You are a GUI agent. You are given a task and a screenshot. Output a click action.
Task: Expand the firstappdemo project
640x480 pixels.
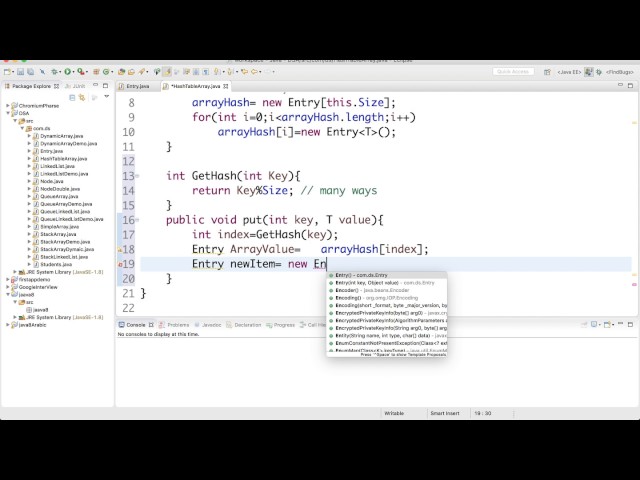tap(8, 280)
